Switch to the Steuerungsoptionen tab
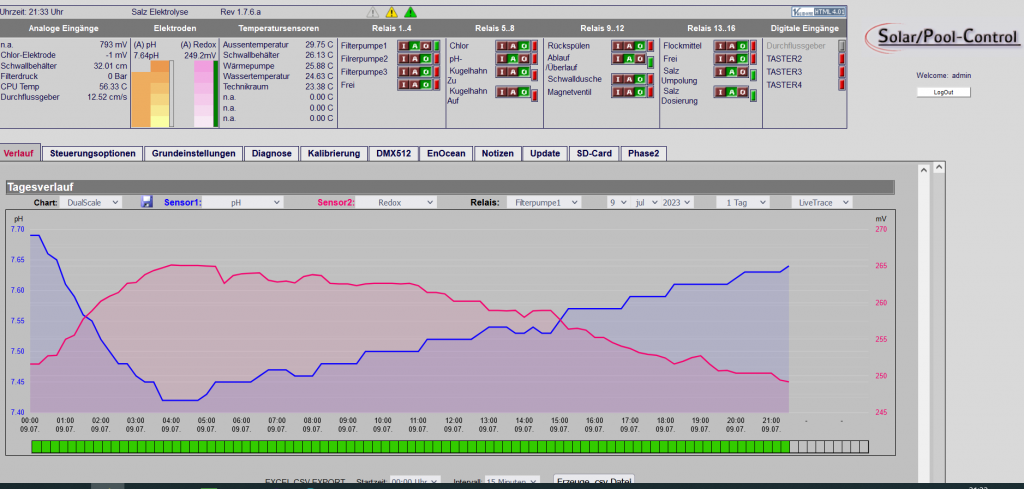This screenshot has width=1024, height=489. point(92,153)
